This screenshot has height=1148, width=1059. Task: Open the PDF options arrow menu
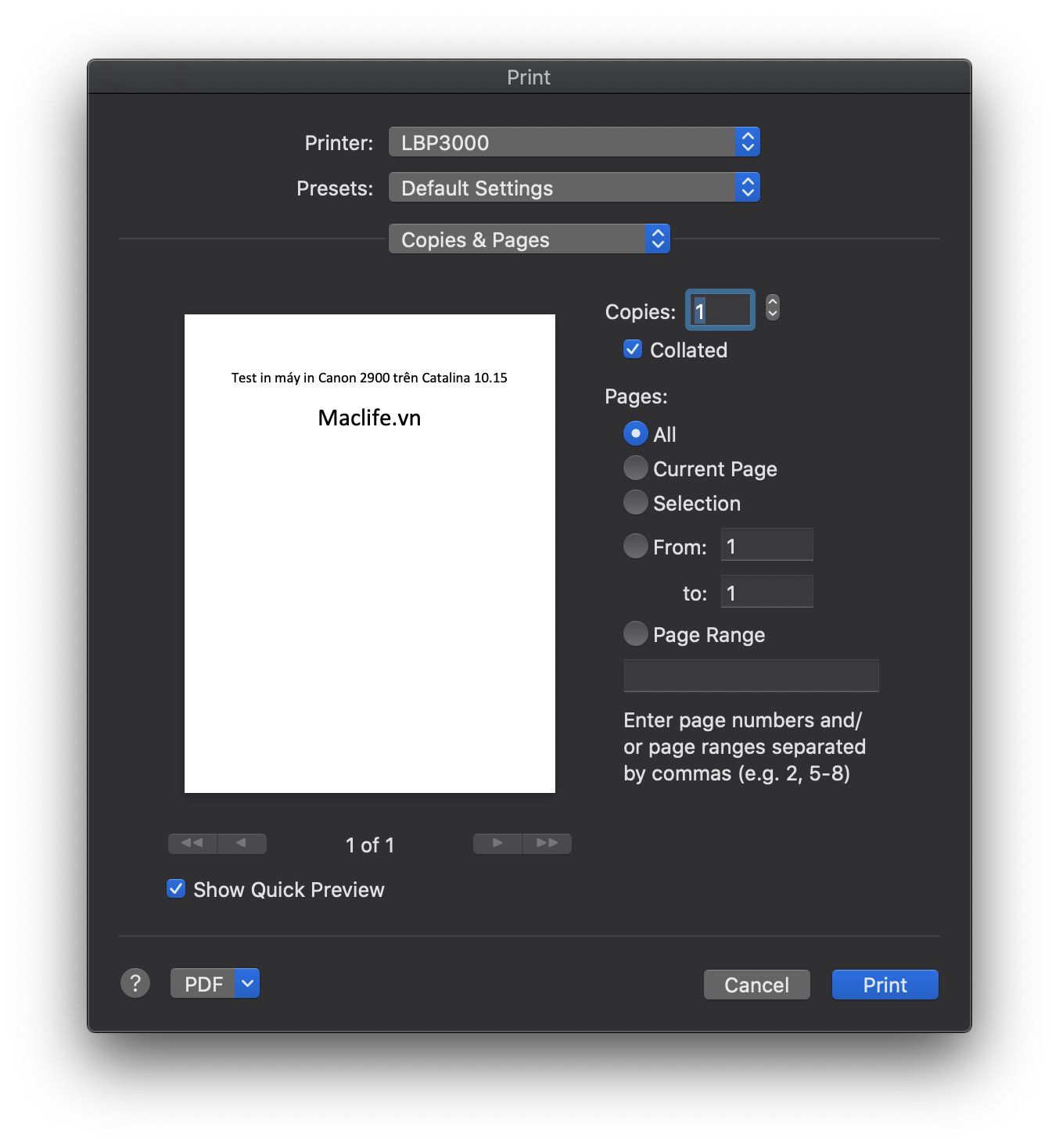point(247,983)
